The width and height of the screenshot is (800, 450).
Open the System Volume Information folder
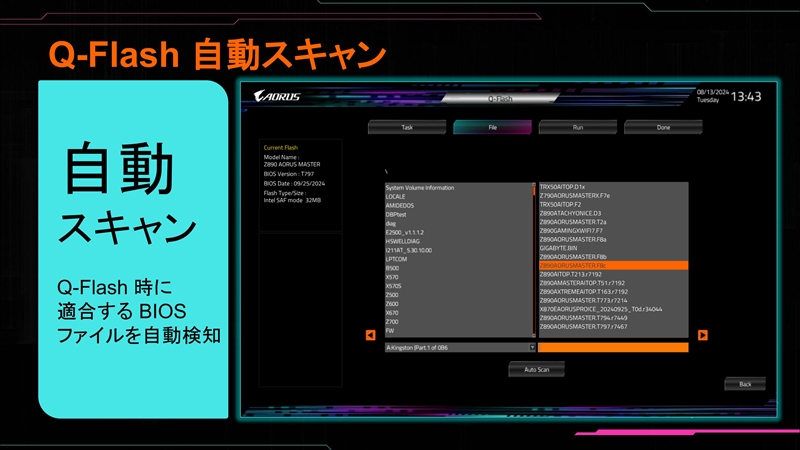tap(420, 188)
